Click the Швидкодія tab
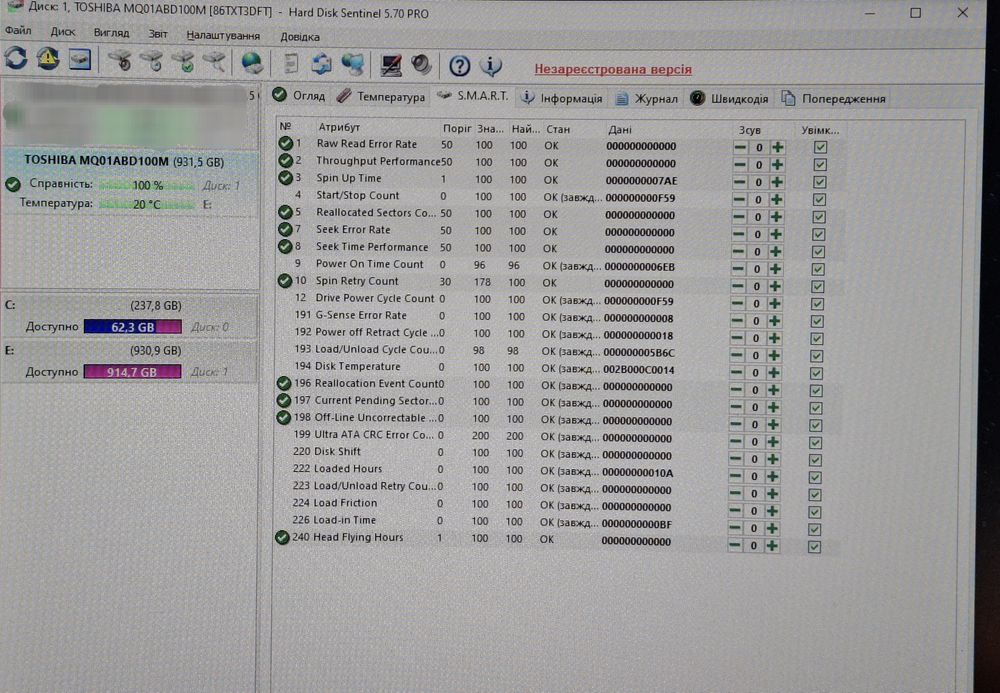Viewport: 1000px width, 693px height. 730,99
